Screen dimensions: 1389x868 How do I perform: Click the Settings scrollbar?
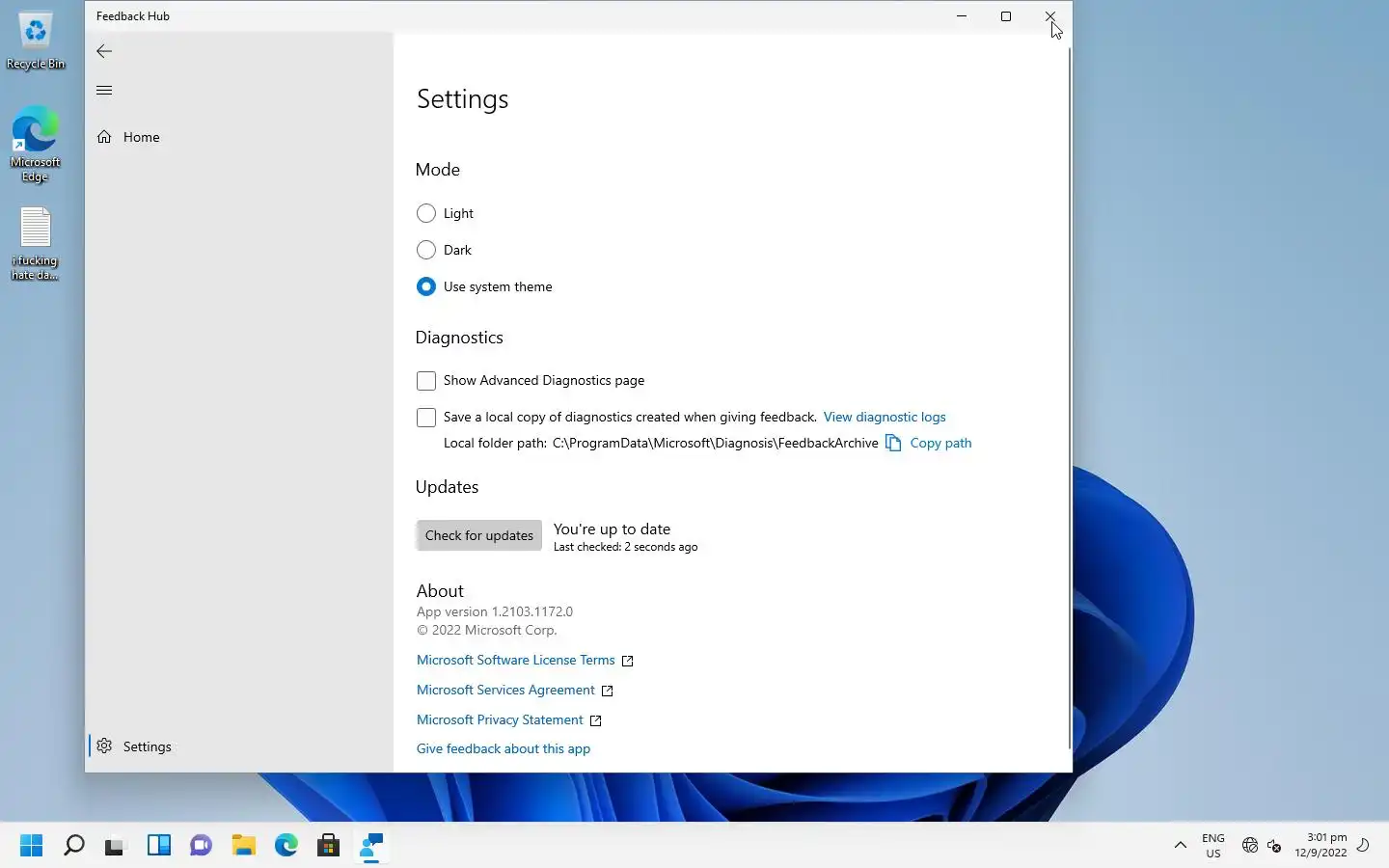click(1069, 397)
